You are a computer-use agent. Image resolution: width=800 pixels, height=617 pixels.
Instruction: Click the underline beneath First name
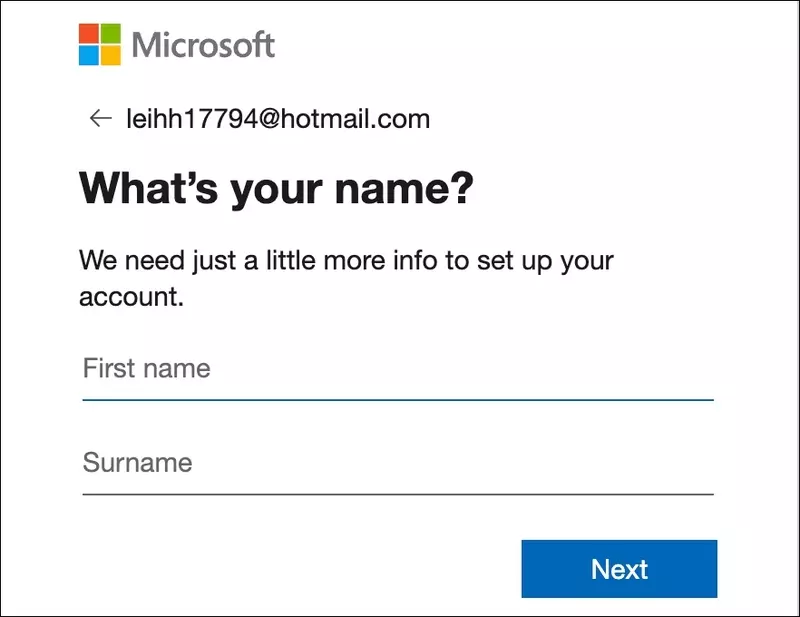pos(398,400)
